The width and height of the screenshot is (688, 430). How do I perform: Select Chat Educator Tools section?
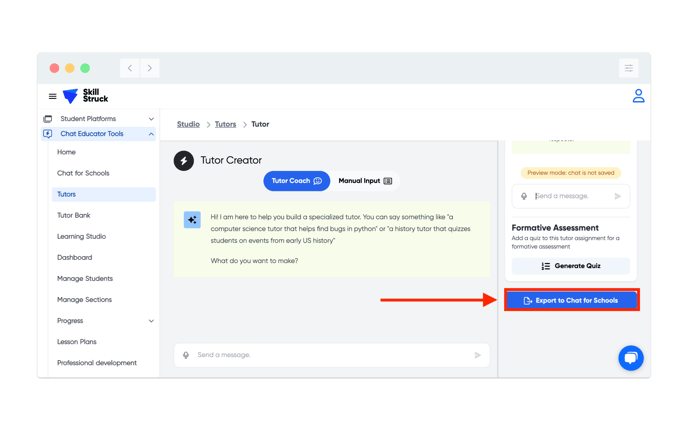[99, 134]
